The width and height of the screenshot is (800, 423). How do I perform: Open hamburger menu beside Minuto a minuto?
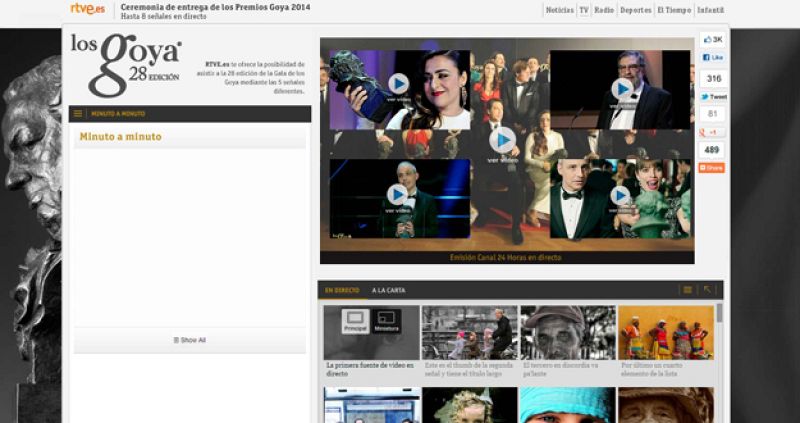(78, 114)
